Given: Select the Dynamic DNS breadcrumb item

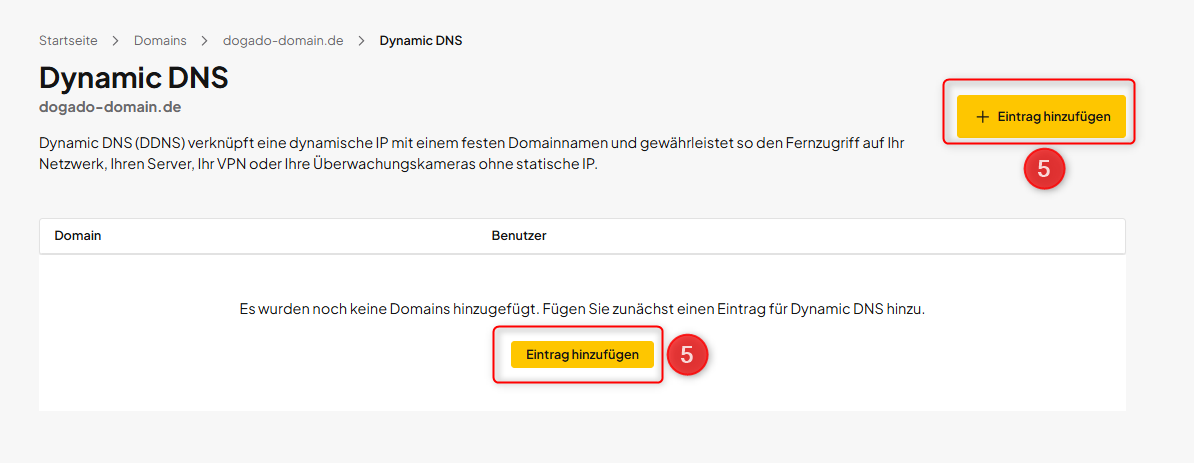Looking at the screenshot, I should point(420,41).
